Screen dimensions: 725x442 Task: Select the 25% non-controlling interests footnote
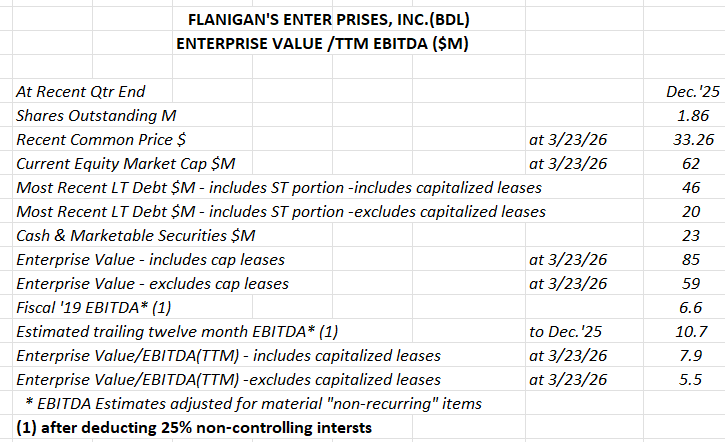(194, 428)
